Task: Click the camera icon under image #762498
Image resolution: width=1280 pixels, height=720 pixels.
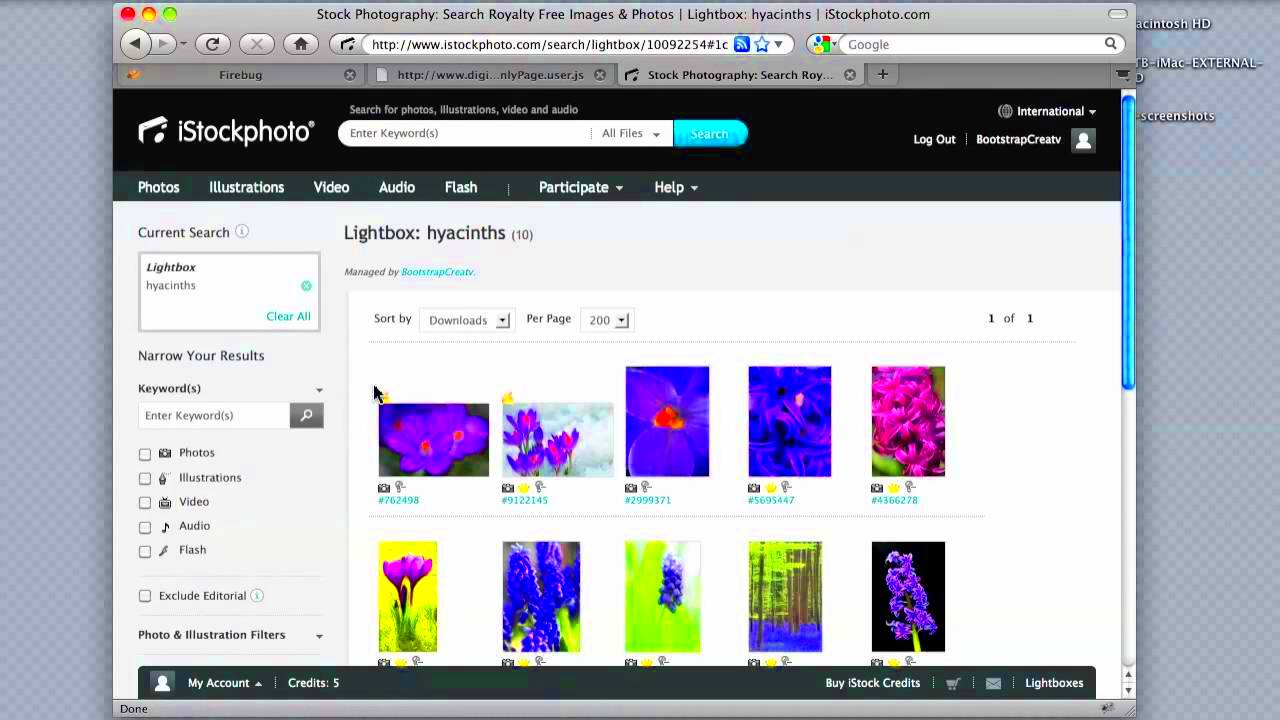Action: coord(384,487)
